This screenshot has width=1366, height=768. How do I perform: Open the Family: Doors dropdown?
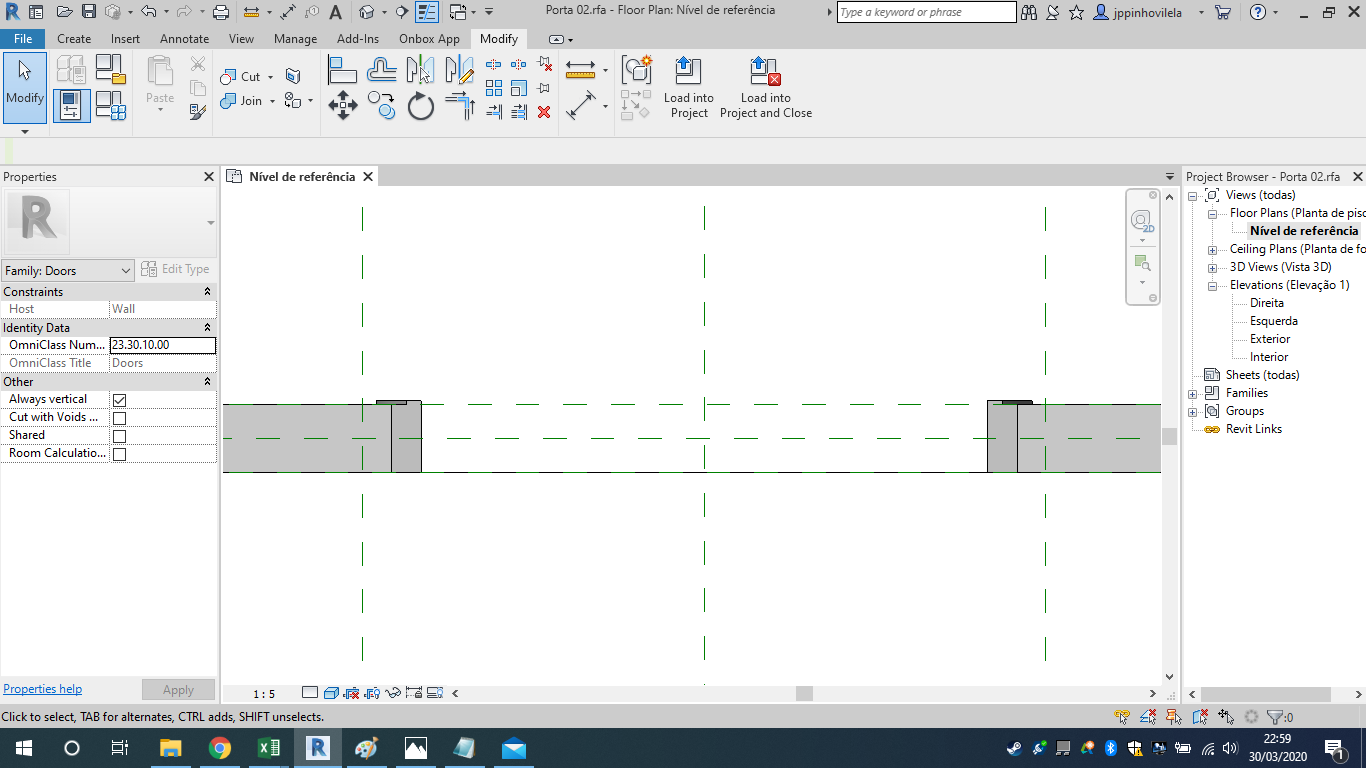(x=128, y=270)
